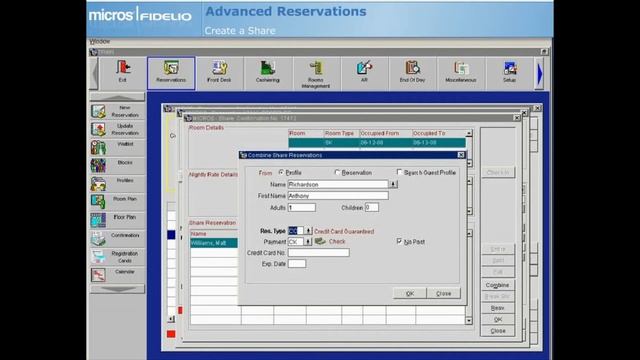Open Waitlist in the sidebar
The width and height of the screenshot is (640, 360).
click(117, 147)
